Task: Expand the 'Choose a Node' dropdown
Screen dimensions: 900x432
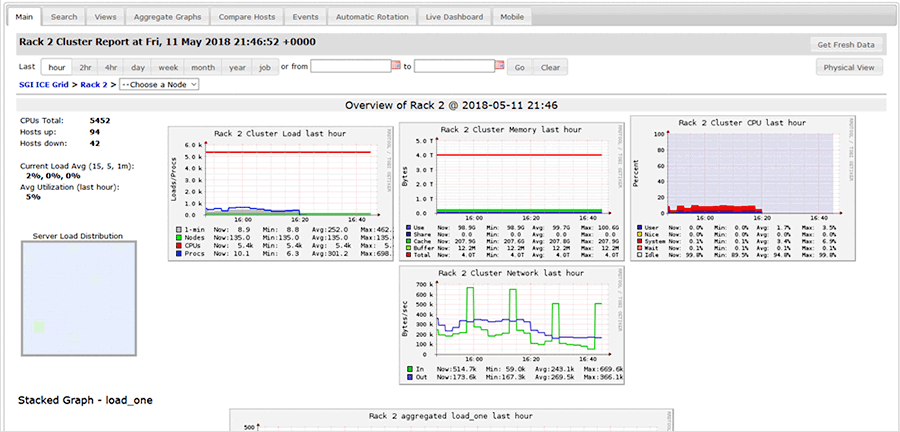Action: 159,85
